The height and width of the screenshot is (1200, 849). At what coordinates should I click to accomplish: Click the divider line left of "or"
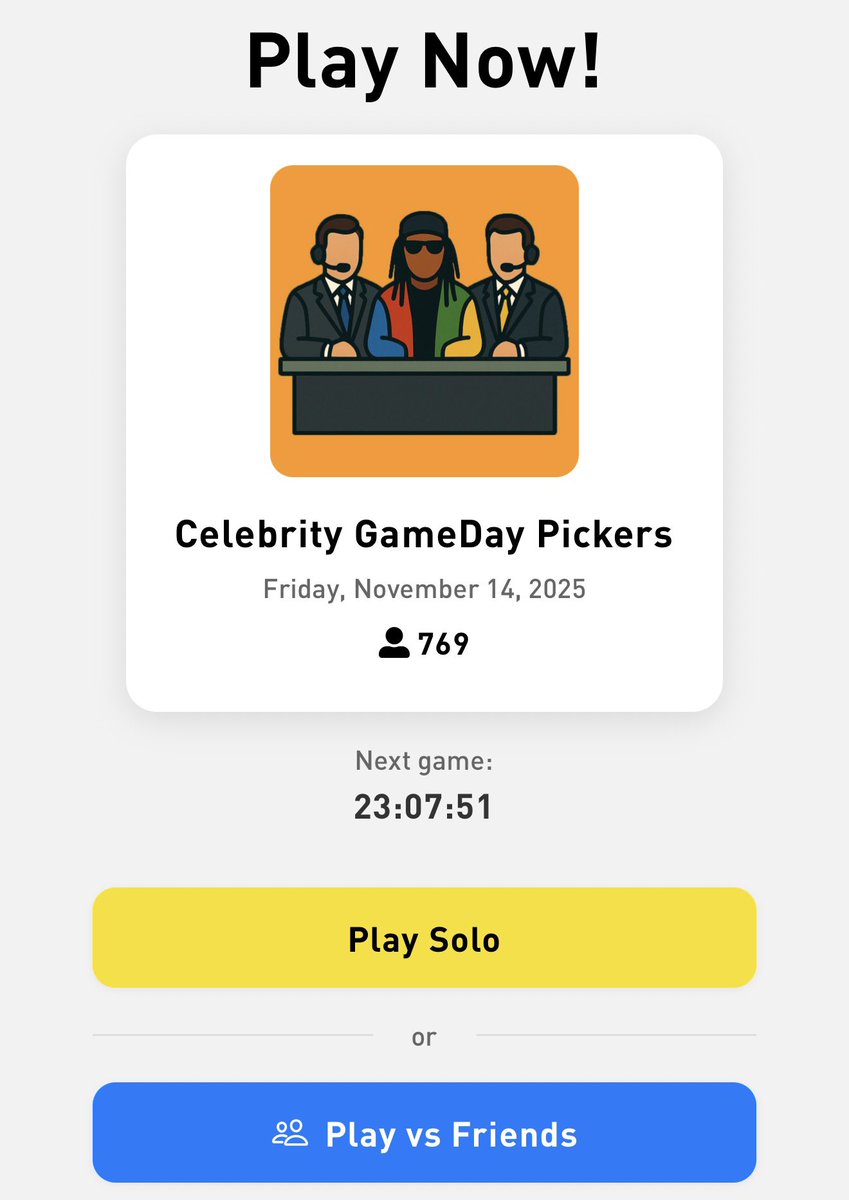point(232,1035)
